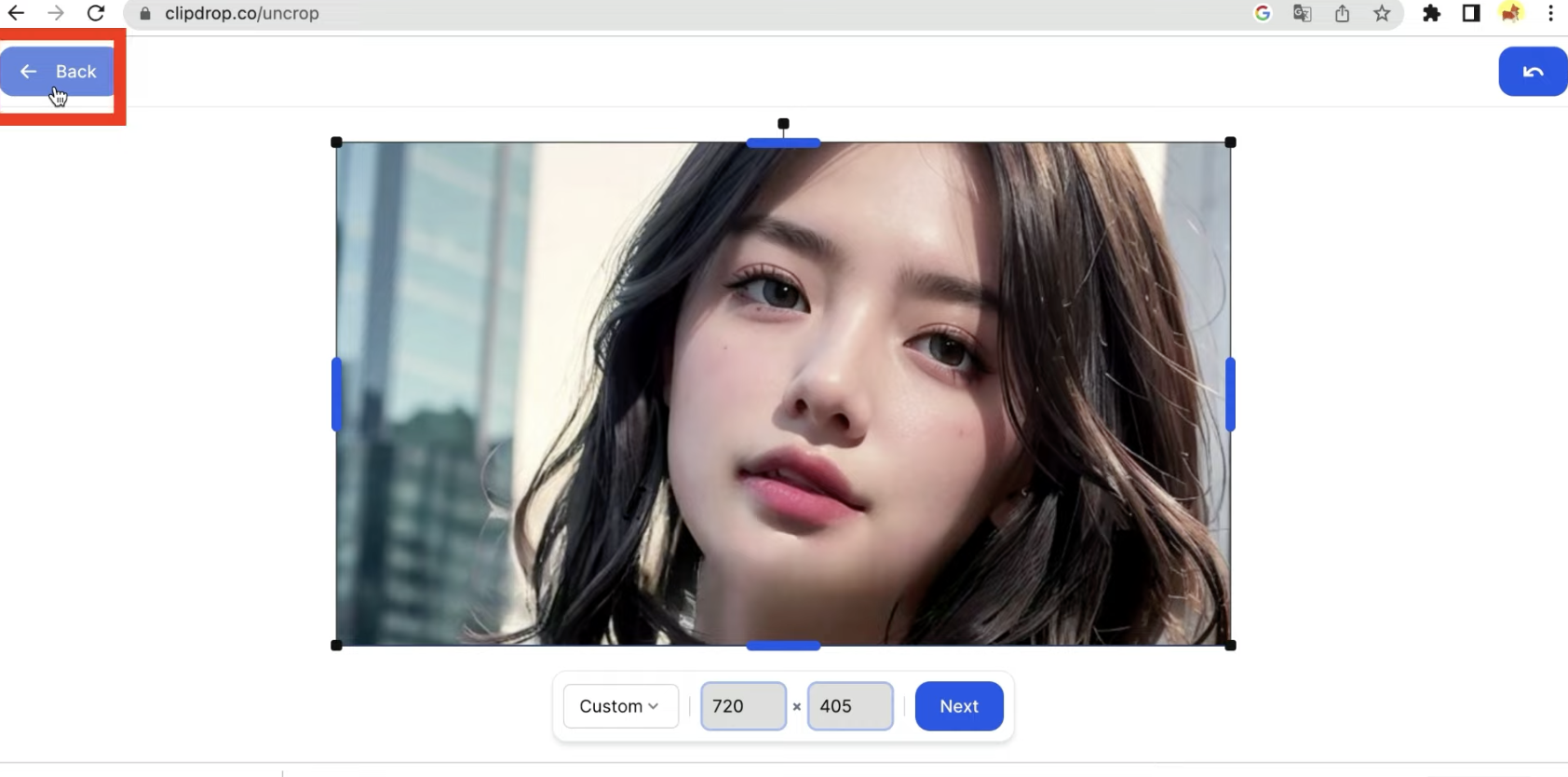The image size is (1568, 777).
Task: Click the bottom-right corner crop handle
Action: coord(1230,646)
